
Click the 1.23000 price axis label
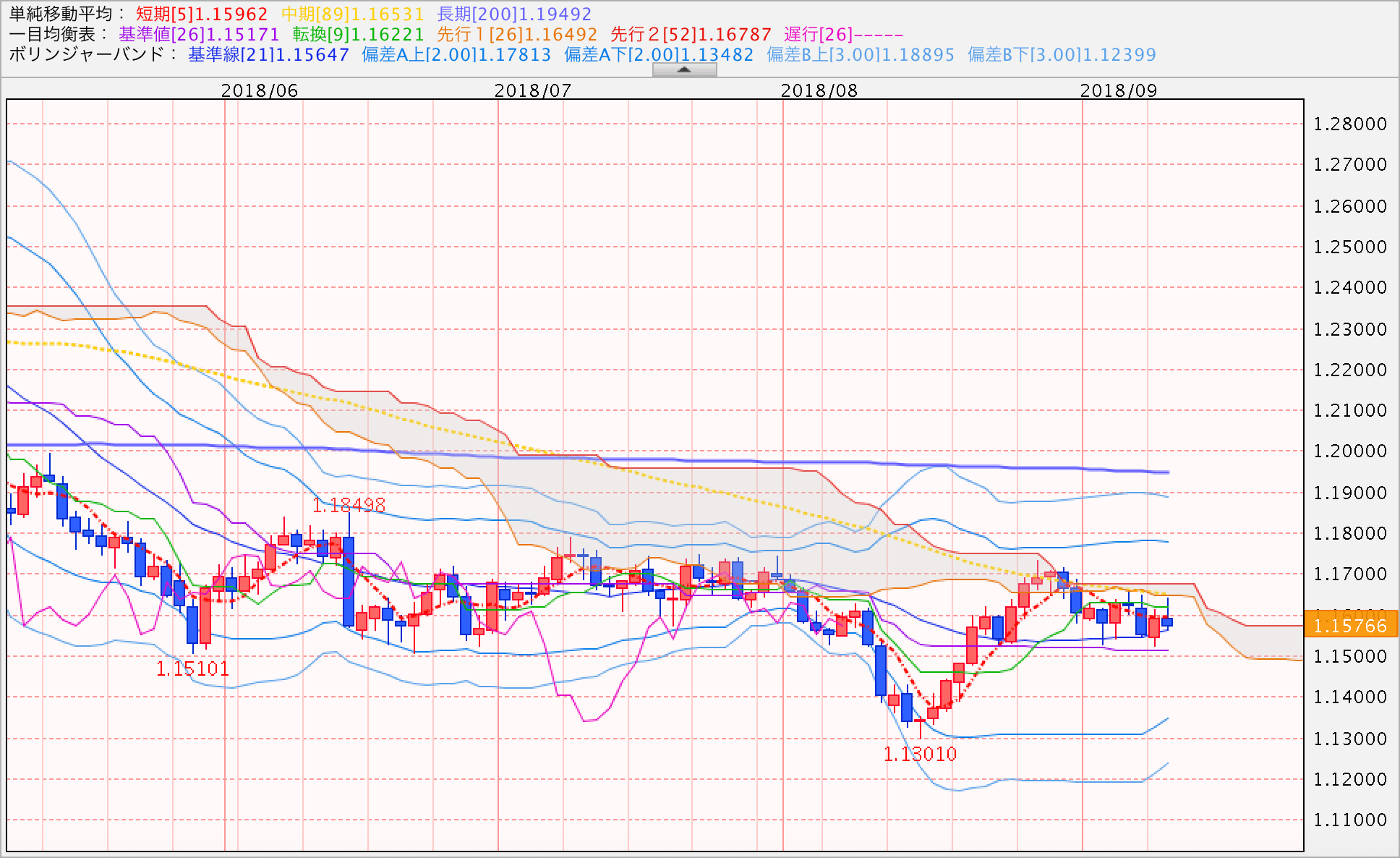[1350, 329]
